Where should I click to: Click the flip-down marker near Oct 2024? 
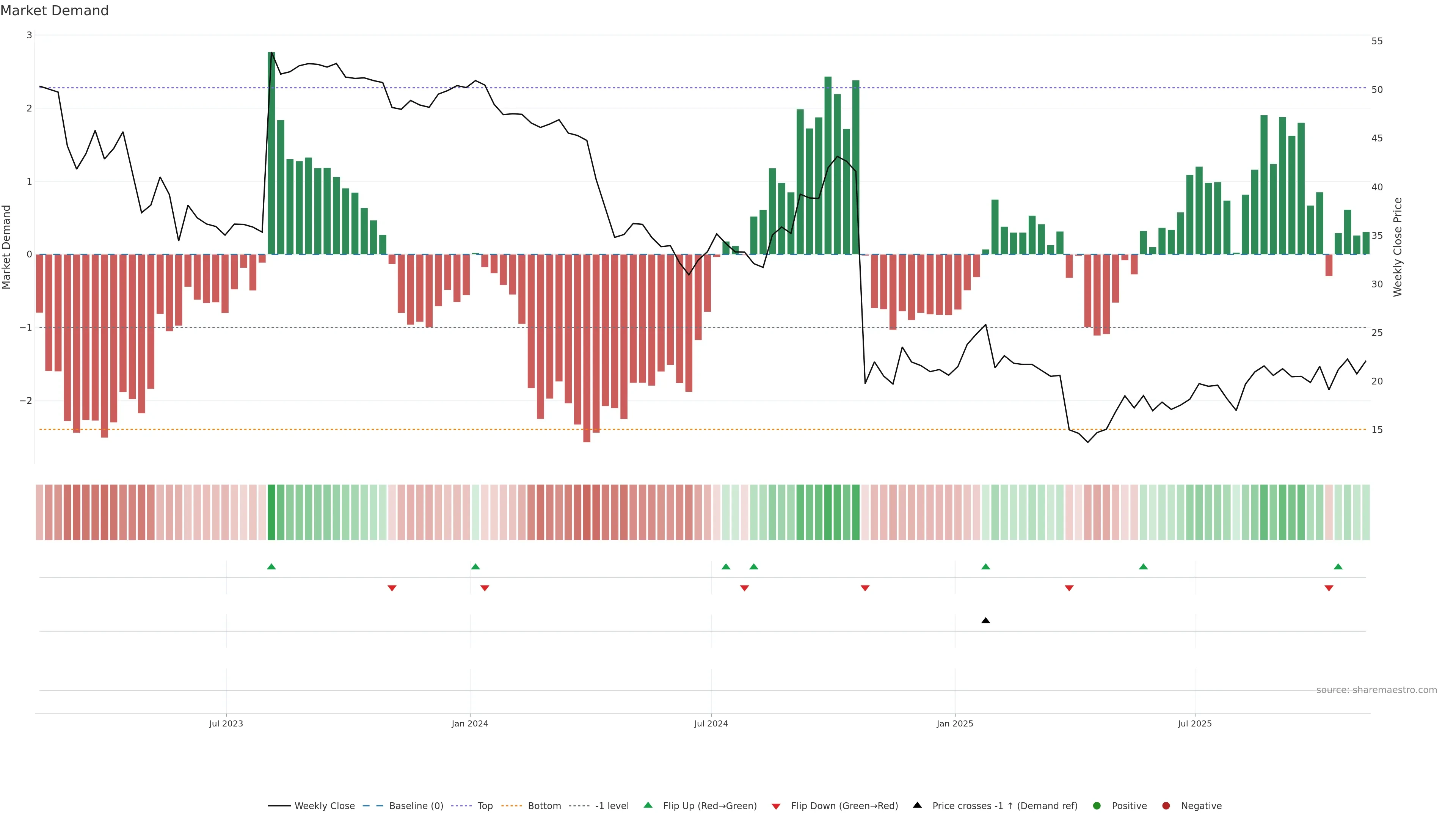[865, 588]
